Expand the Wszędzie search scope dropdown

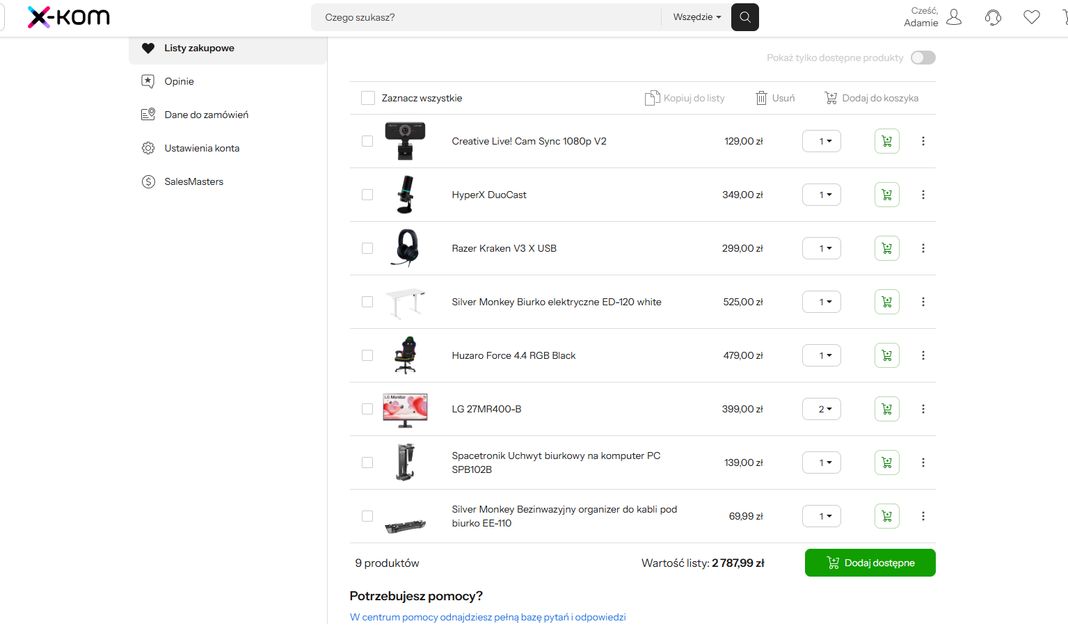(x=697, y=17)
